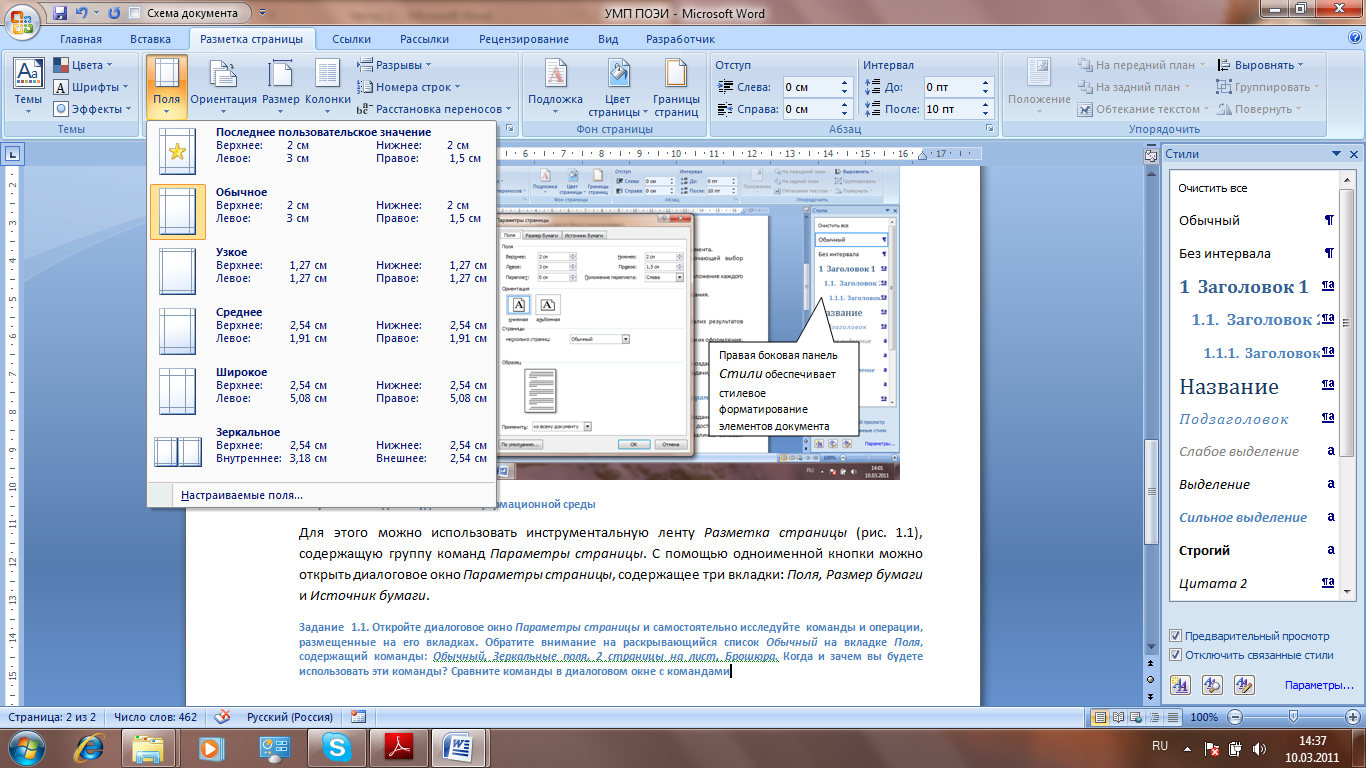Viewport: 1366px width, 768px height.
Task: Save the document from quick access toolbar
Action: 60,14
